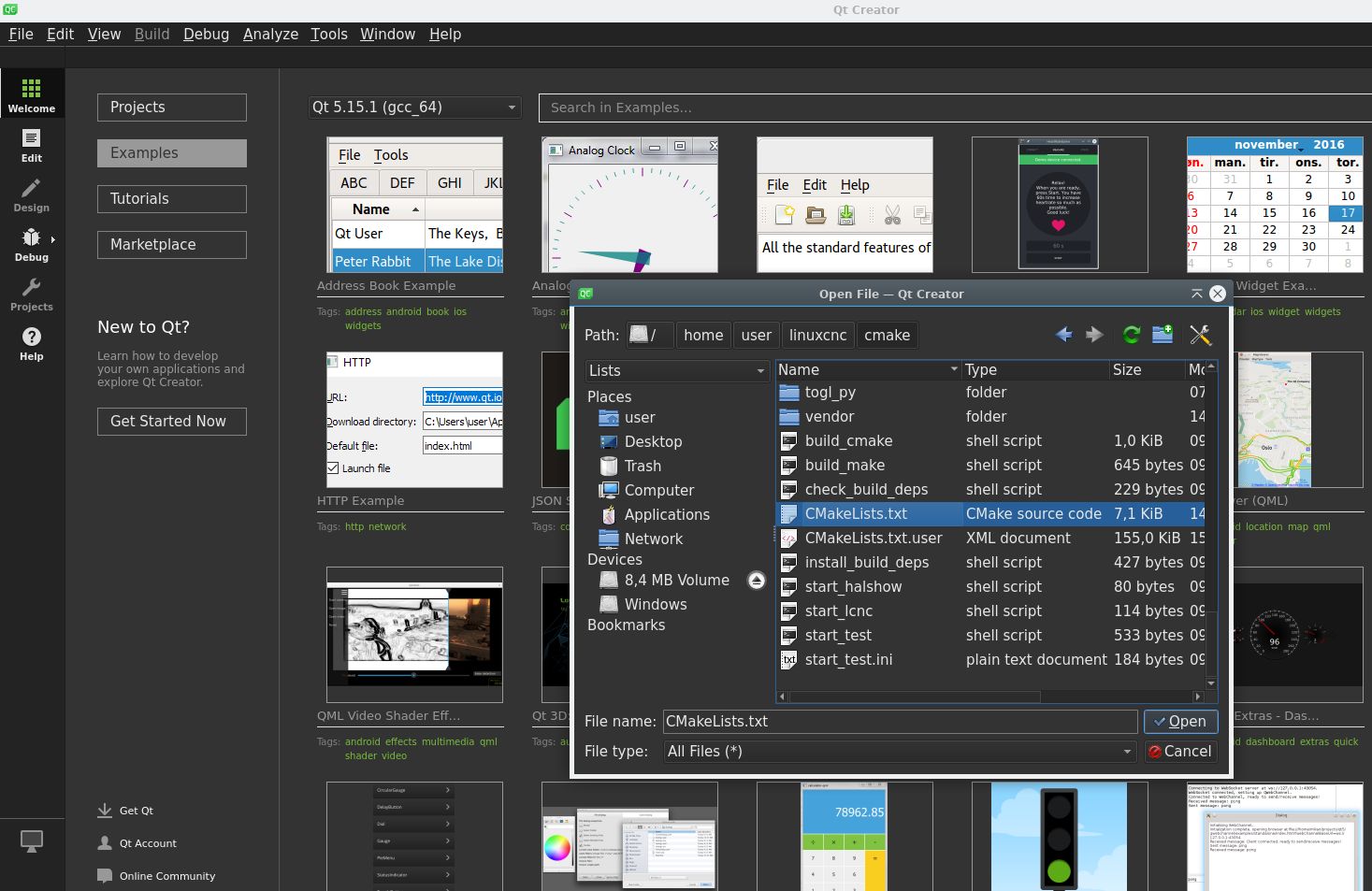Click Open in file dialog
Viewport: 1372px width, 891px height.
pos(1180,722)
